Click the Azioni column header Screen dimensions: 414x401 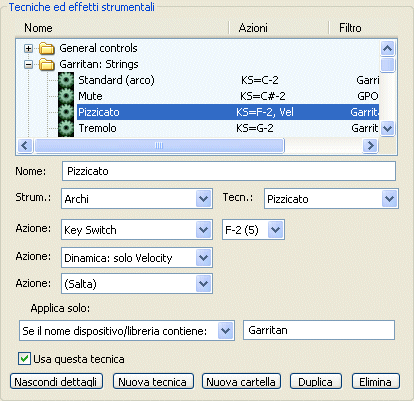253,28
